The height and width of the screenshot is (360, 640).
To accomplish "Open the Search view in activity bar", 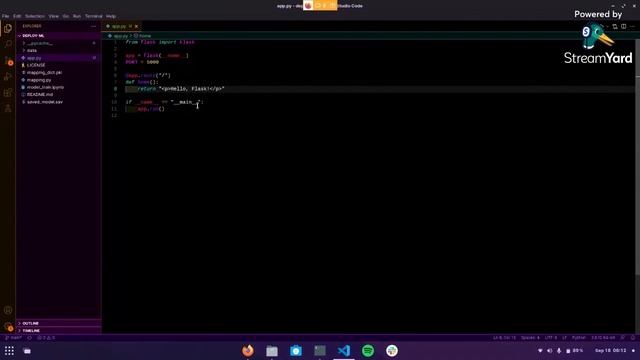I will point(8,44).
